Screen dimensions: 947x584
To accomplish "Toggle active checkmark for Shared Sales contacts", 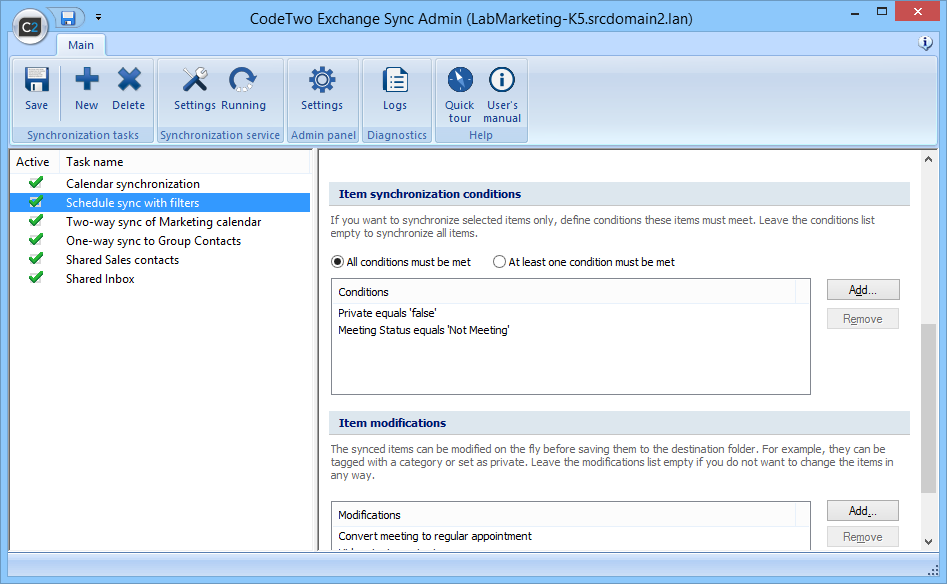I will pyautogui.click(x=36, y=258).
